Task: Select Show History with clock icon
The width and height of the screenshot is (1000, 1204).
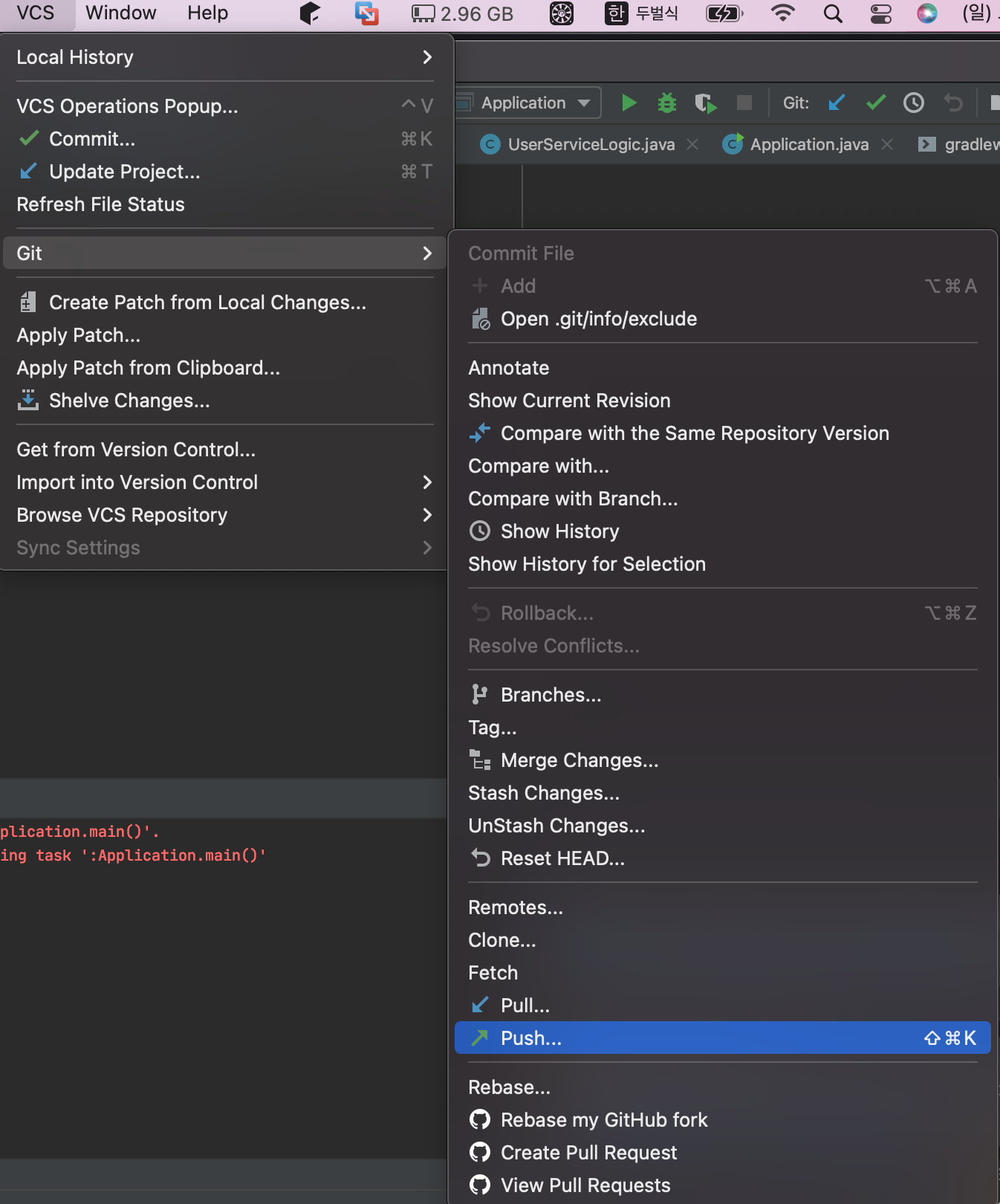Action: (x=722, y=531)
